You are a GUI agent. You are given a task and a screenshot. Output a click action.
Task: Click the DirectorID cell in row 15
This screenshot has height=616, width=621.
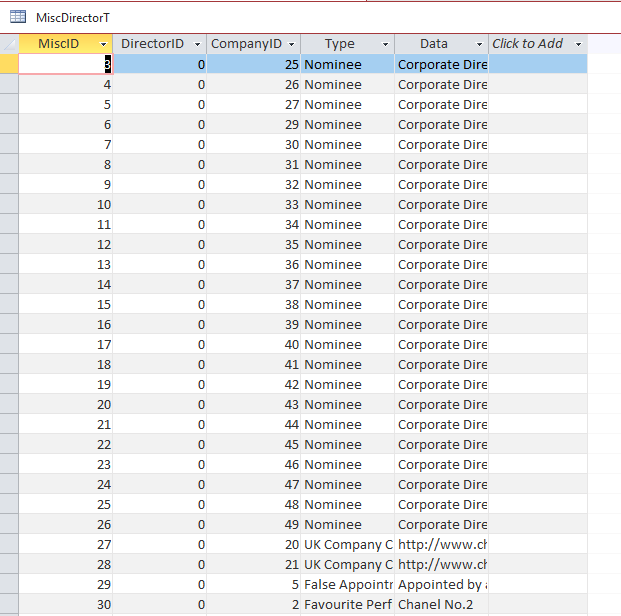[160, 304]
